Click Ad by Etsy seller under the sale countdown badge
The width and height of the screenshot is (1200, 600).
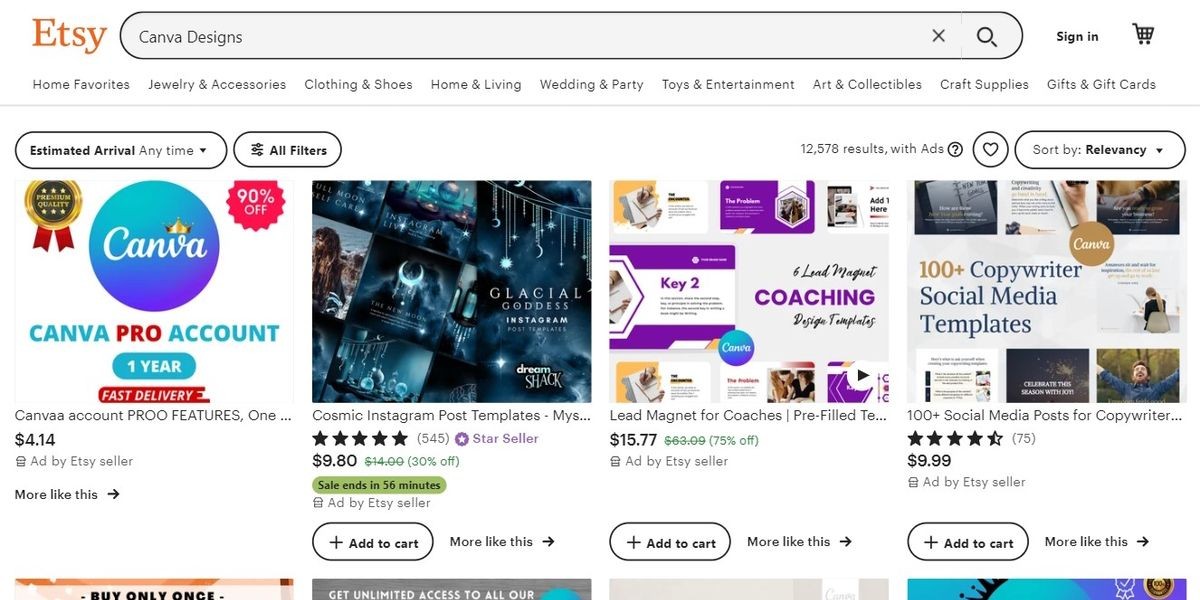click(x=372, y=503)
